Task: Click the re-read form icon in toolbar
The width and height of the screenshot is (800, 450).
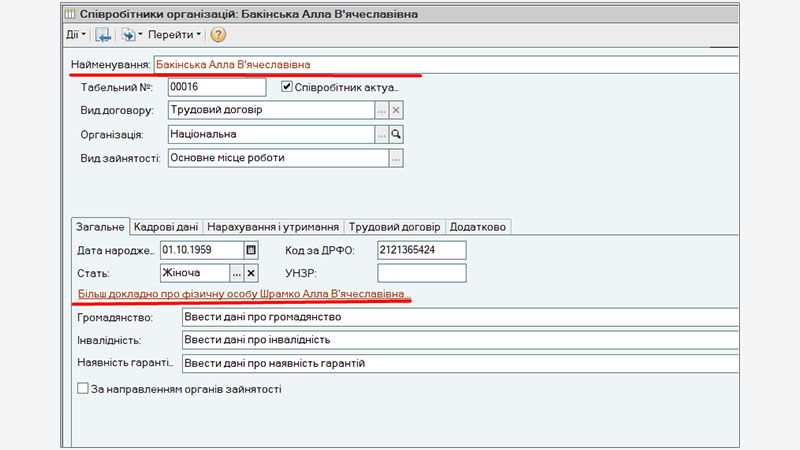Action: [x=103, y=35]
